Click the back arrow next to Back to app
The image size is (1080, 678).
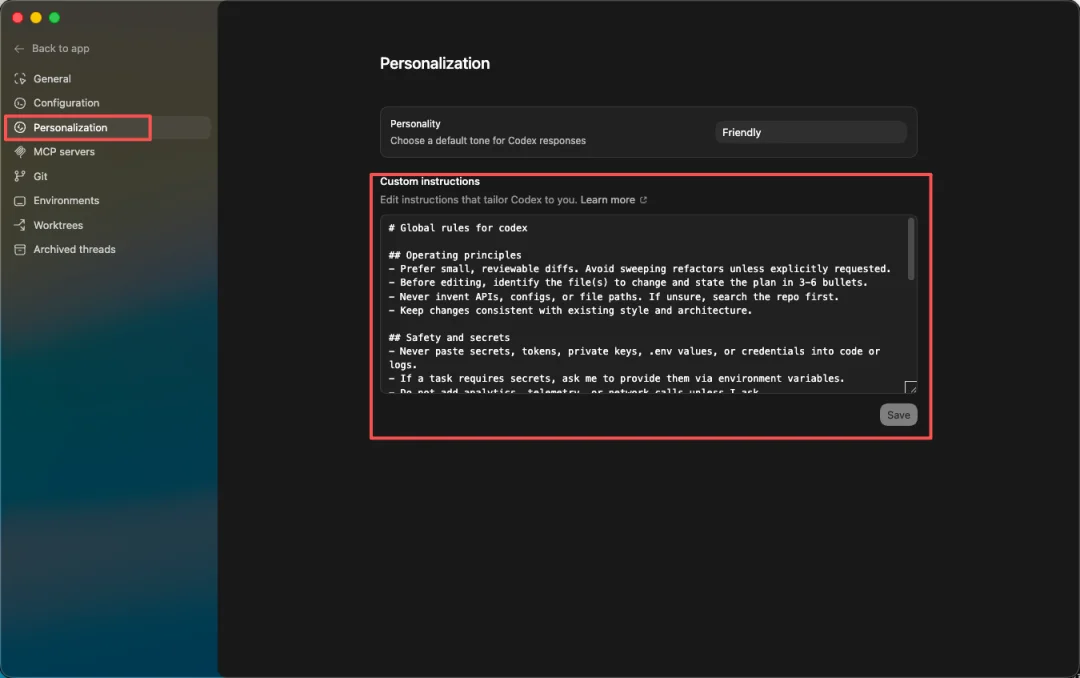point(18,48)
